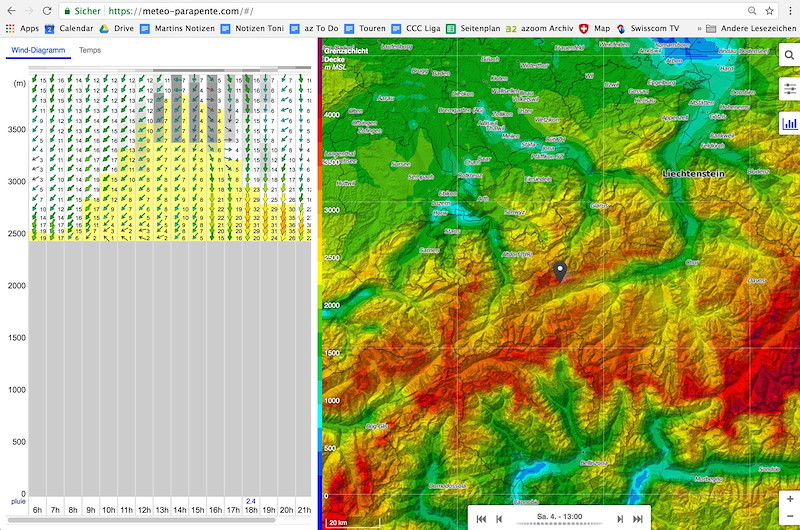Open Chrome three-dot menu

coord(790,11)
